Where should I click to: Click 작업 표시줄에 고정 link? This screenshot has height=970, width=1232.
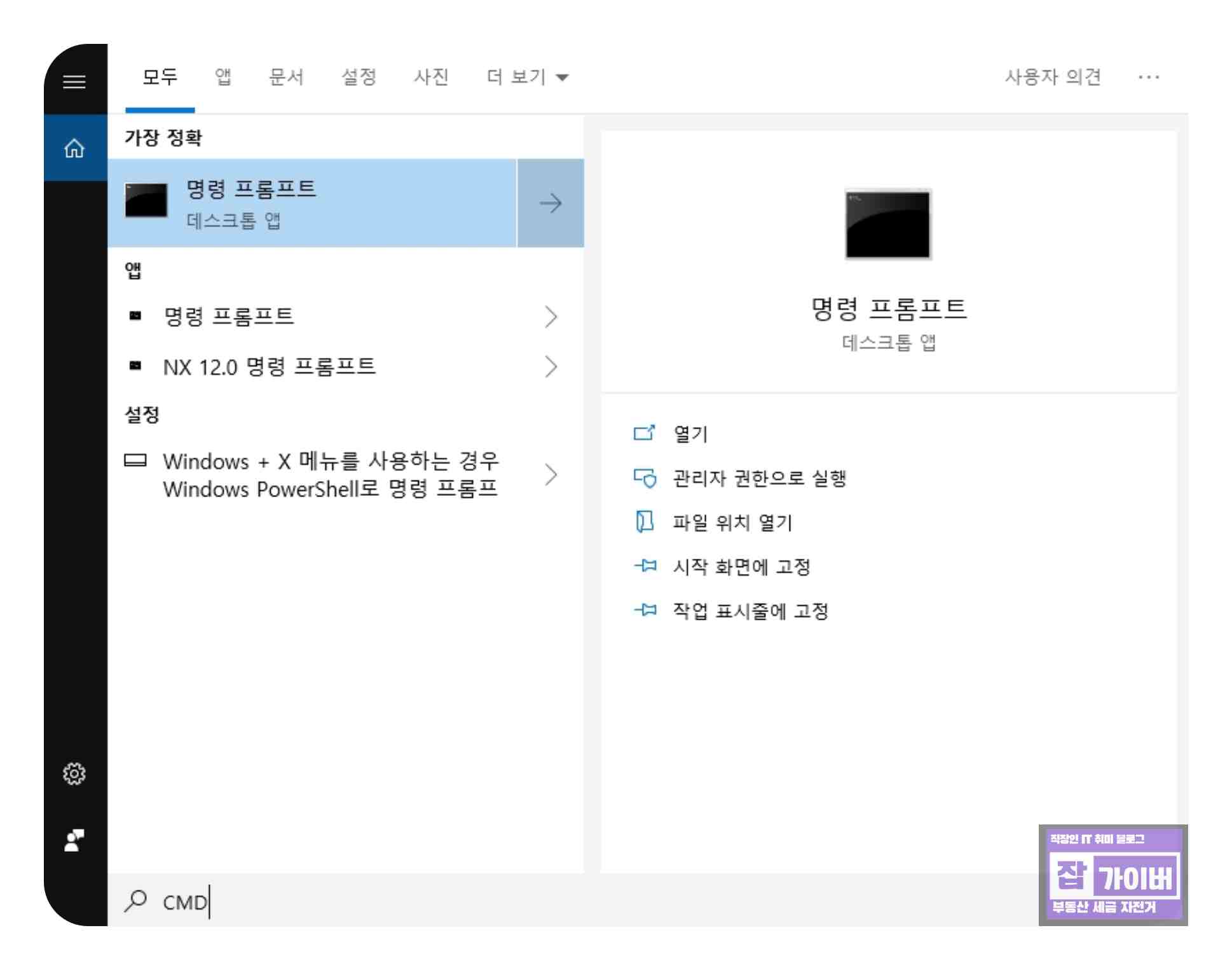pos(750,611)
